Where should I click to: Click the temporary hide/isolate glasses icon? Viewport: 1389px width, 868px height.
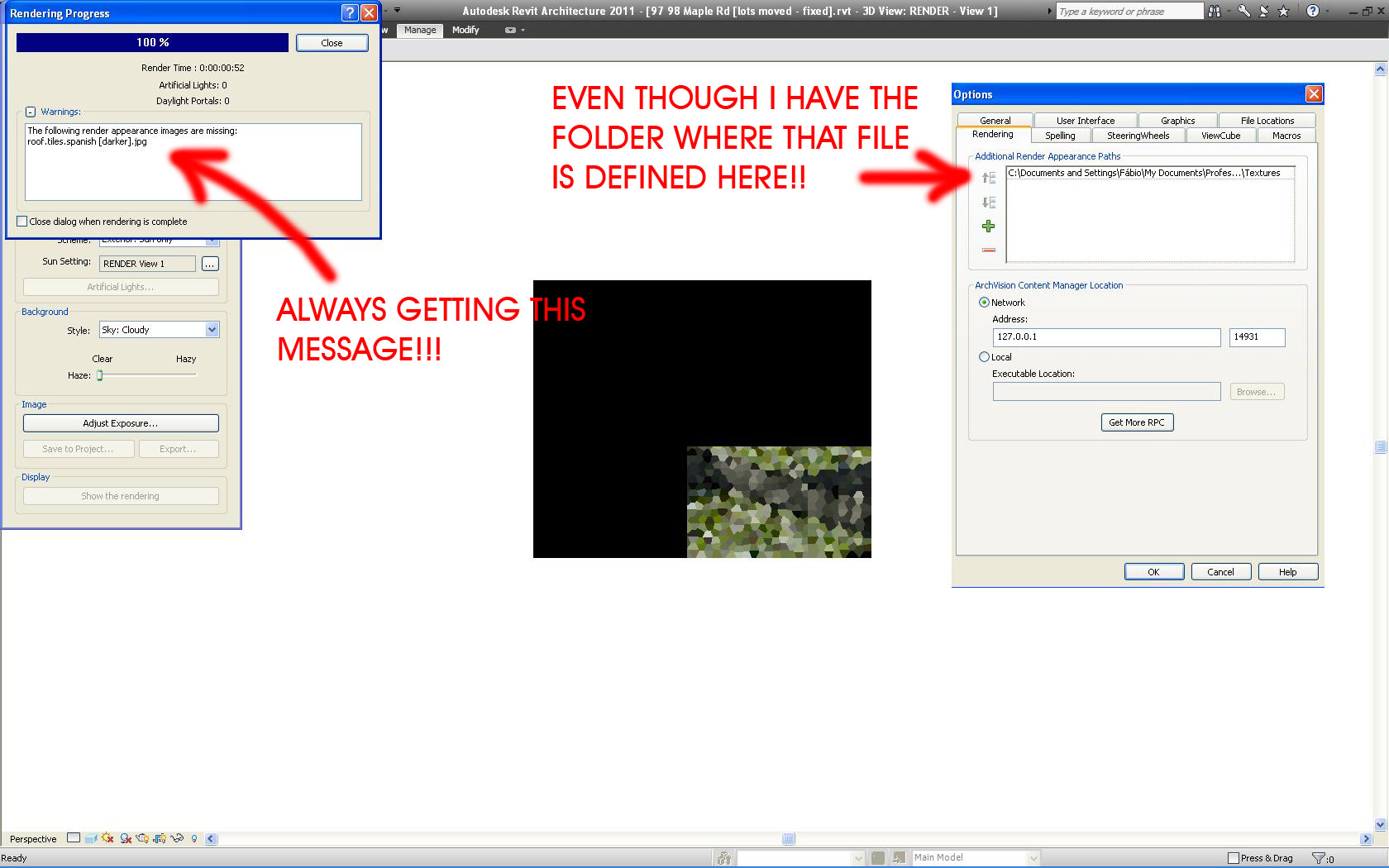(177, 838)
